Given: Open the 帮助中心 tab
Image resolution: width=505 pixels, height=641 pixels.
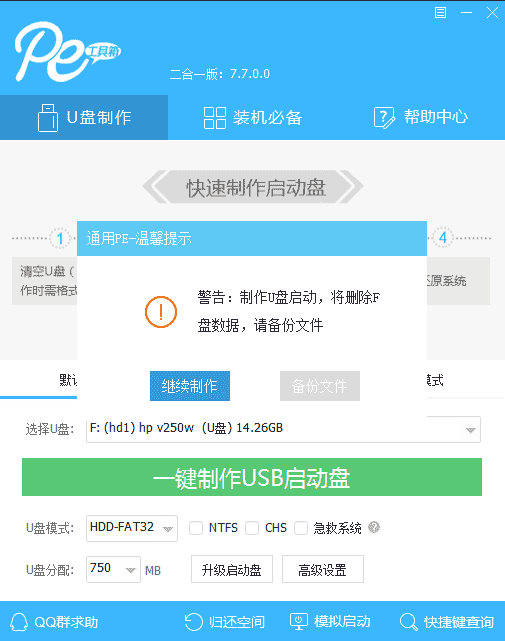Looking at the screenshot, I should 421,118.
